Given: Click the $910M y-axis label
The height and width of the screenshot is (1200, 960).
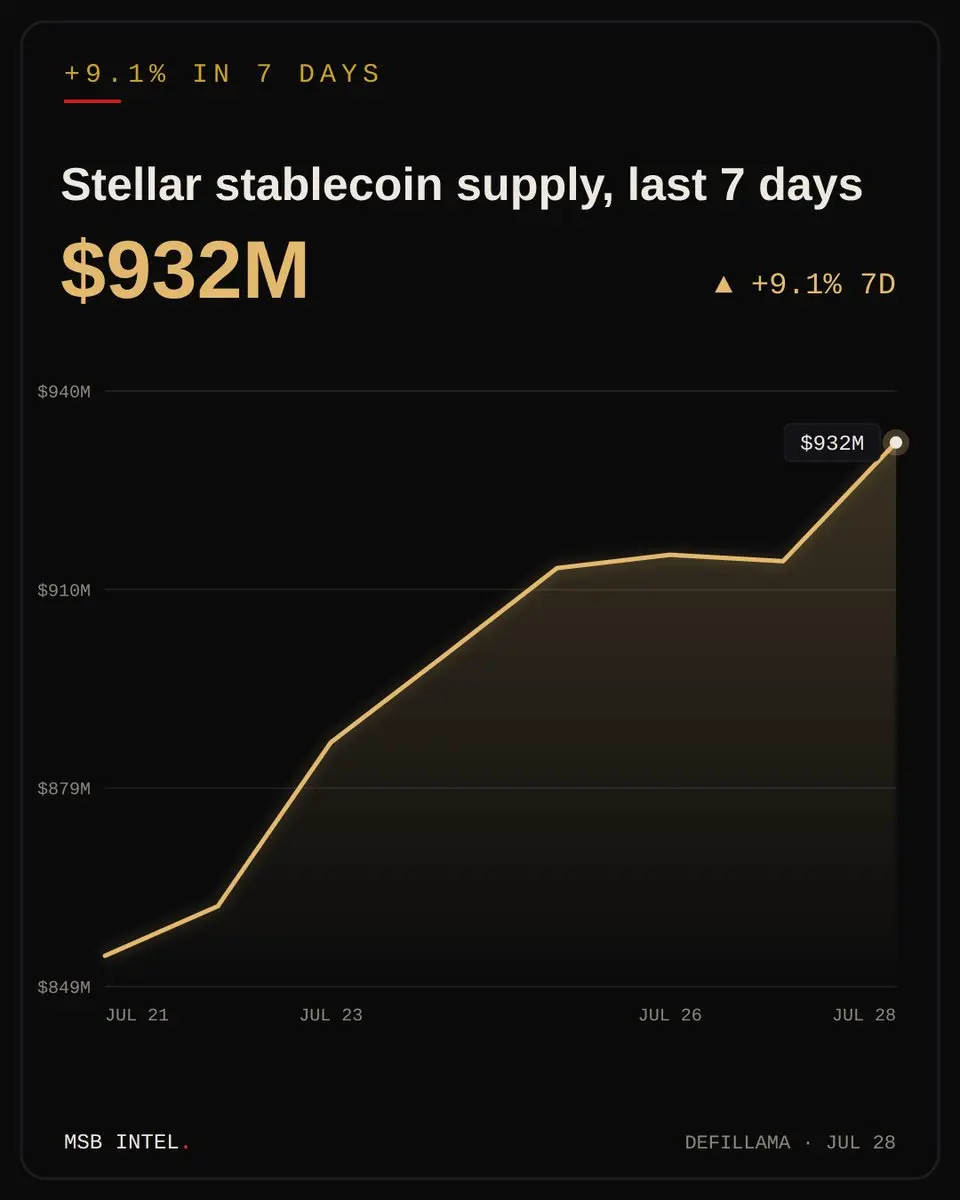Looking at the screenshot, I should (x=64, y=591).
